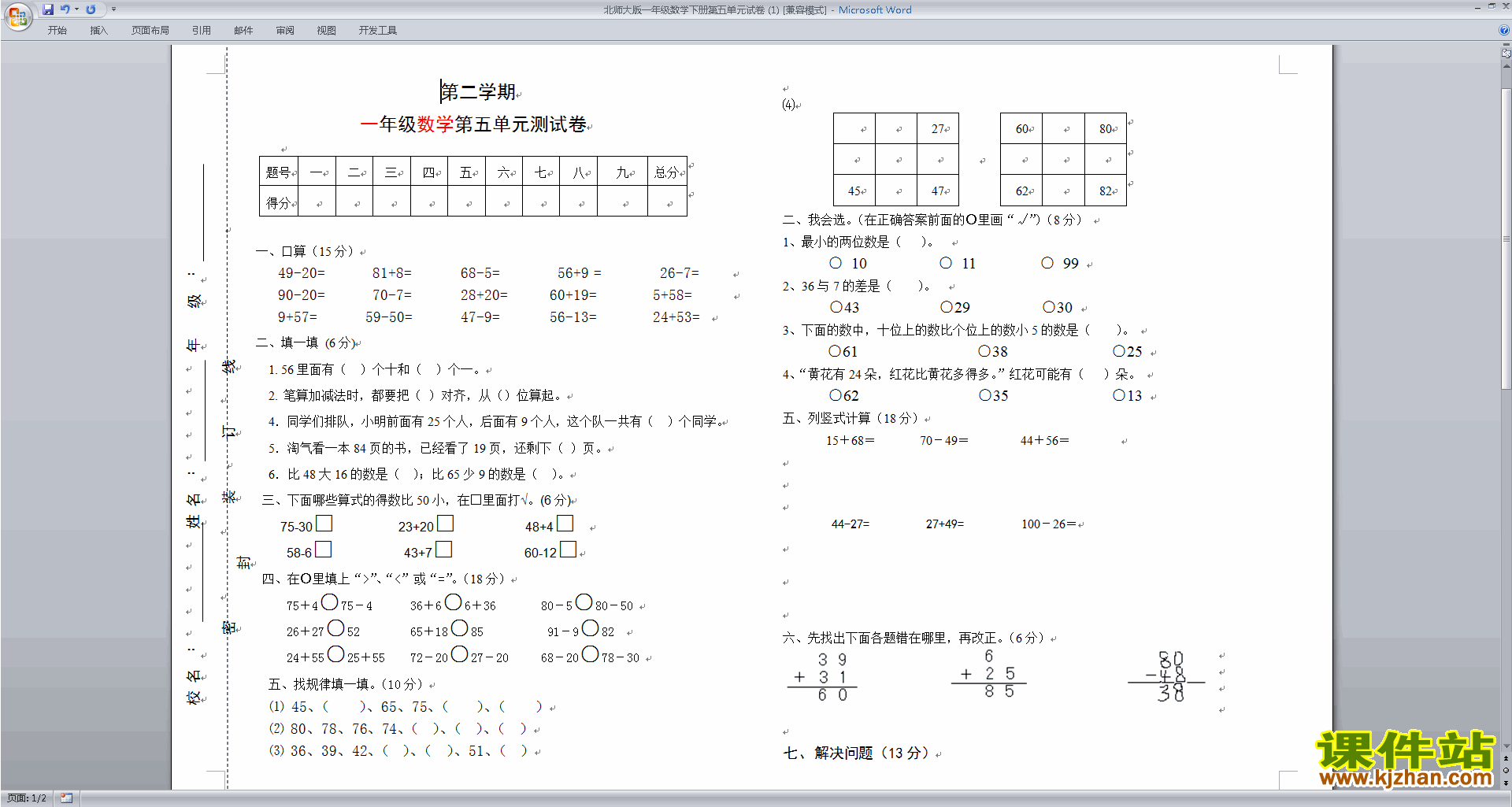
Task: Click the Undo arrow icon
Action: (x=65, y=9)
